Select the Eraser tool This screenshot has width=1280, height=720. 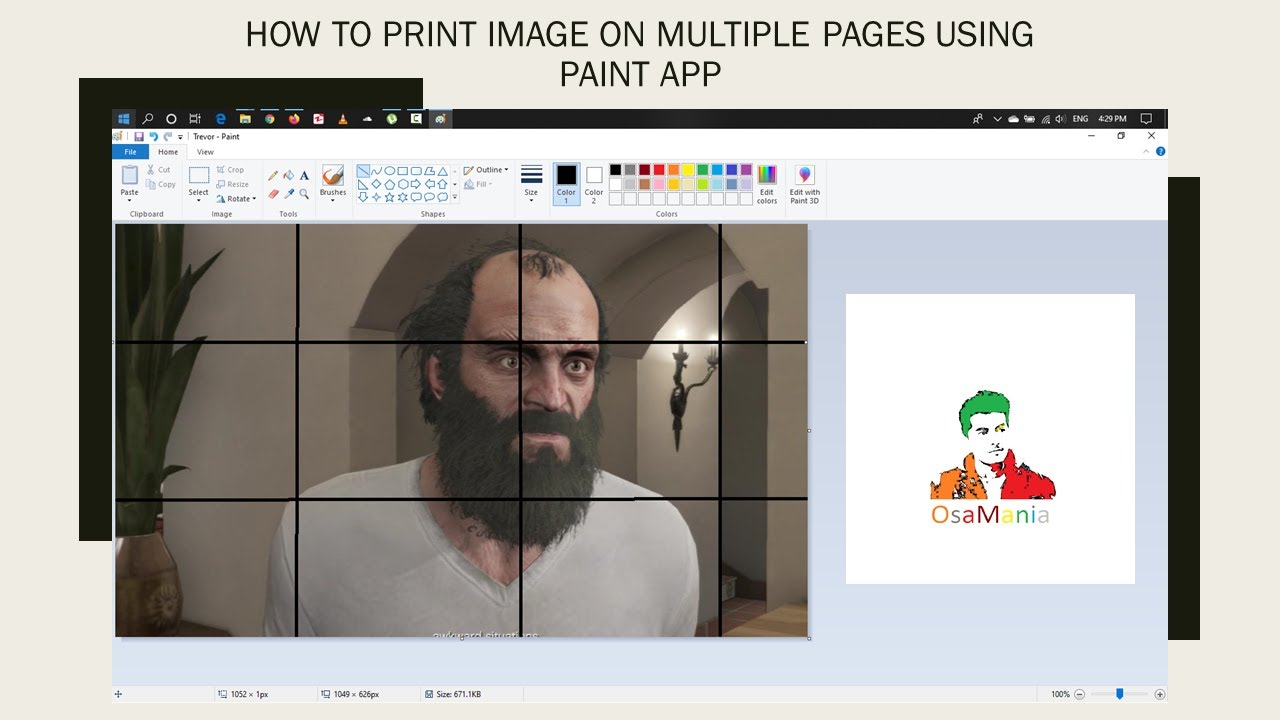point(273,194)
